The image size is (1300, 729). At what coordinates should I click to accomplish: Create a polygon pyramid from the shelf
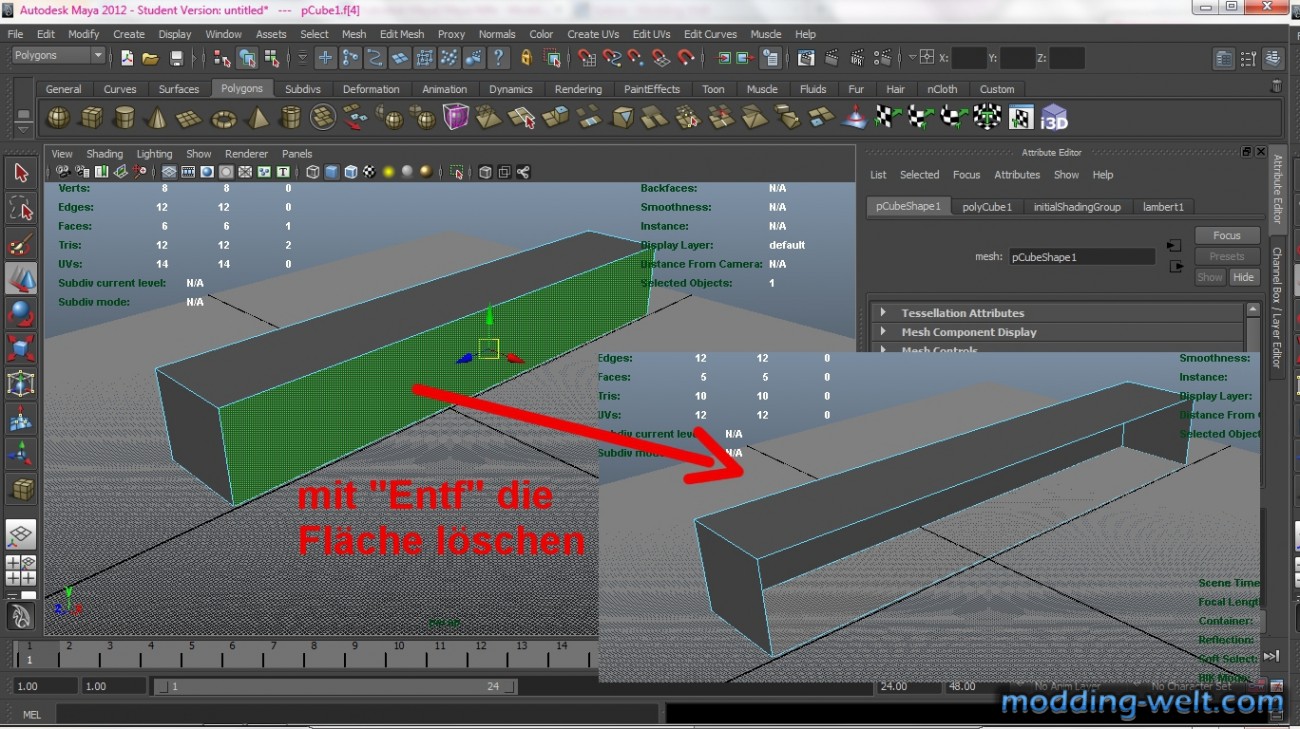257,118
